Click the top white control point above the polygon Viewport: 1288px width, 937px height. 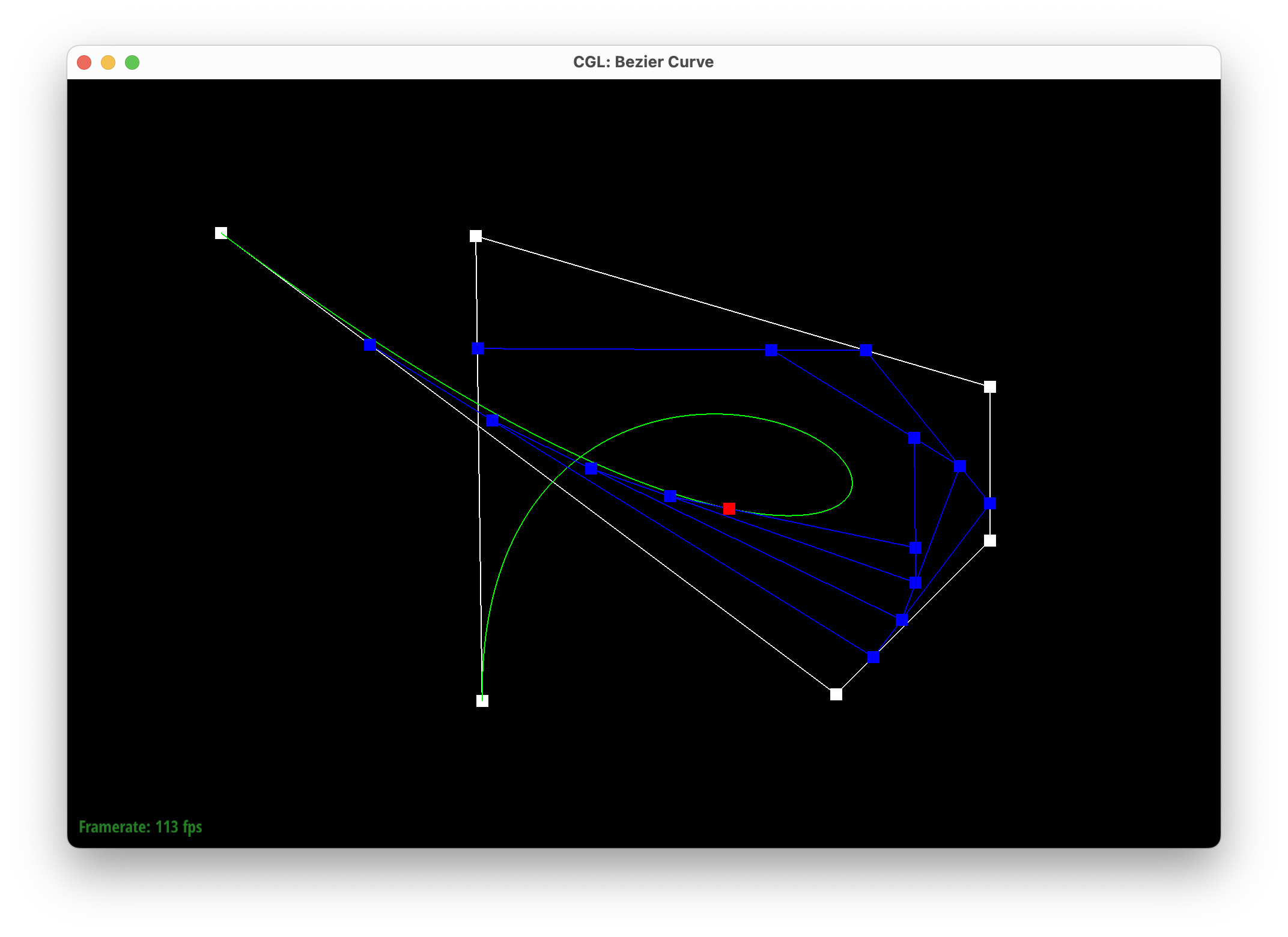(x=475, y=235)
